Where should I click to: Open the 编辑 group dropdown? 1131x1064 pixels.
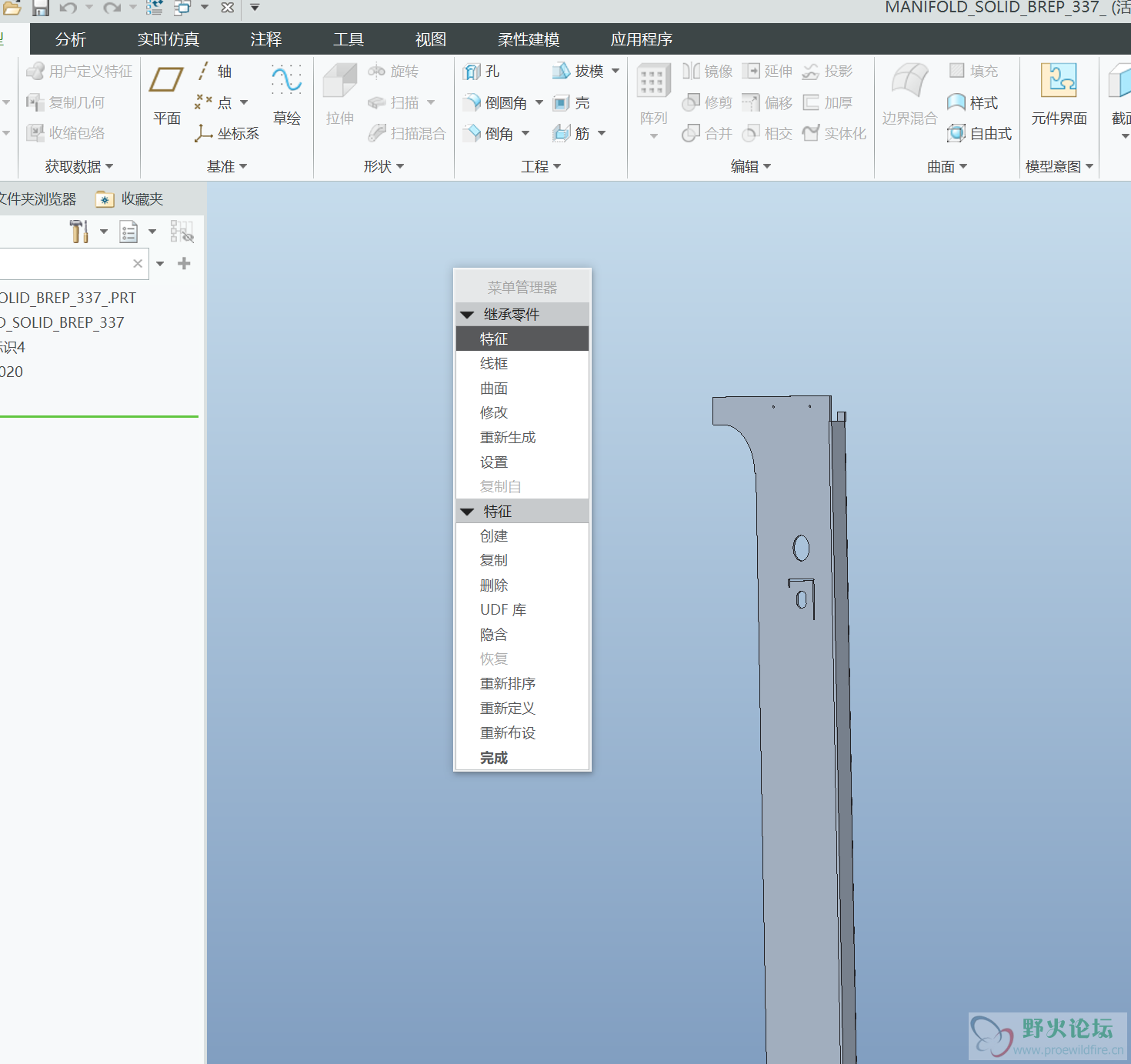[751, 167]
